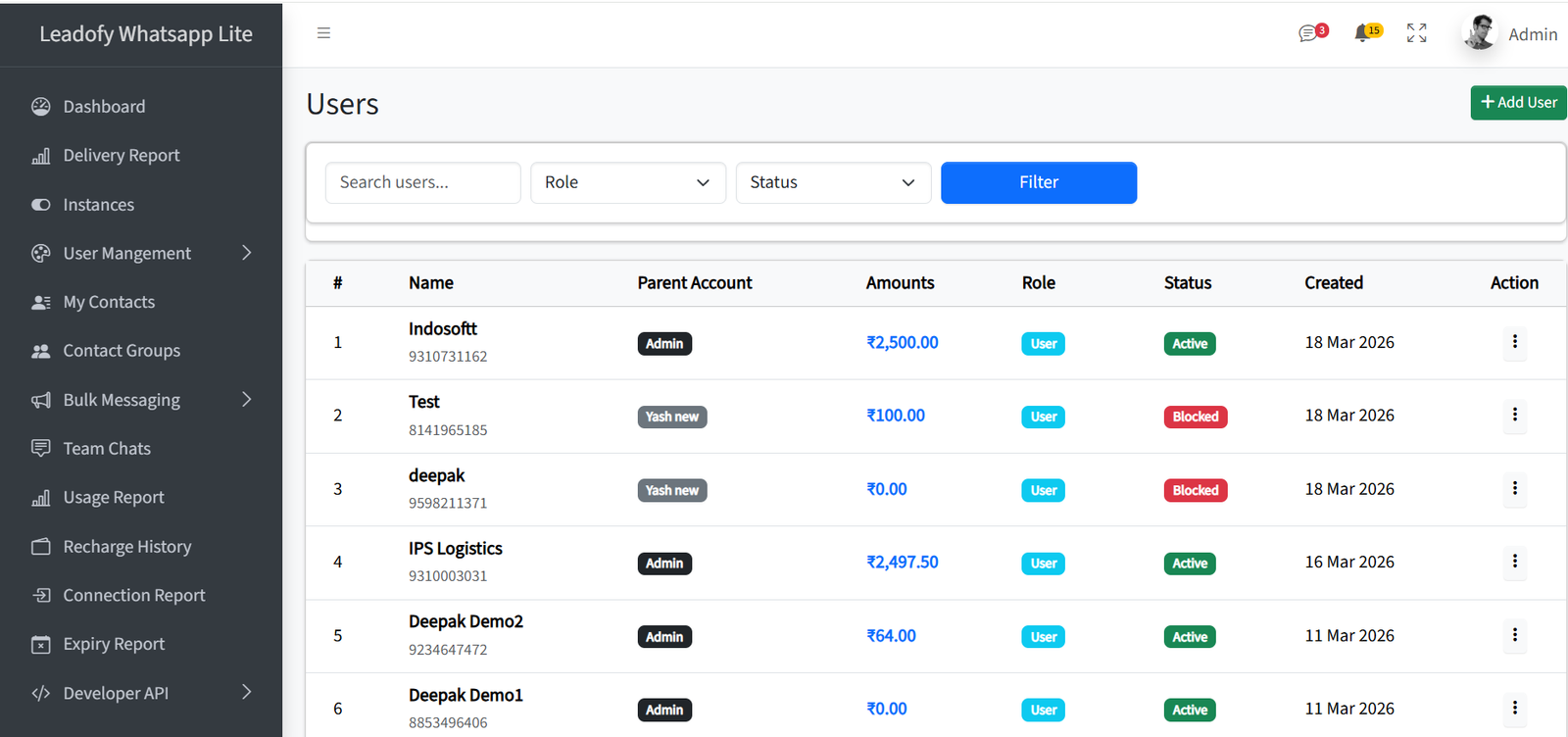Click the Recharge History wallet icon
Image resolution: width=1568 pixels, height=737 pixels.
click(40, 547)
